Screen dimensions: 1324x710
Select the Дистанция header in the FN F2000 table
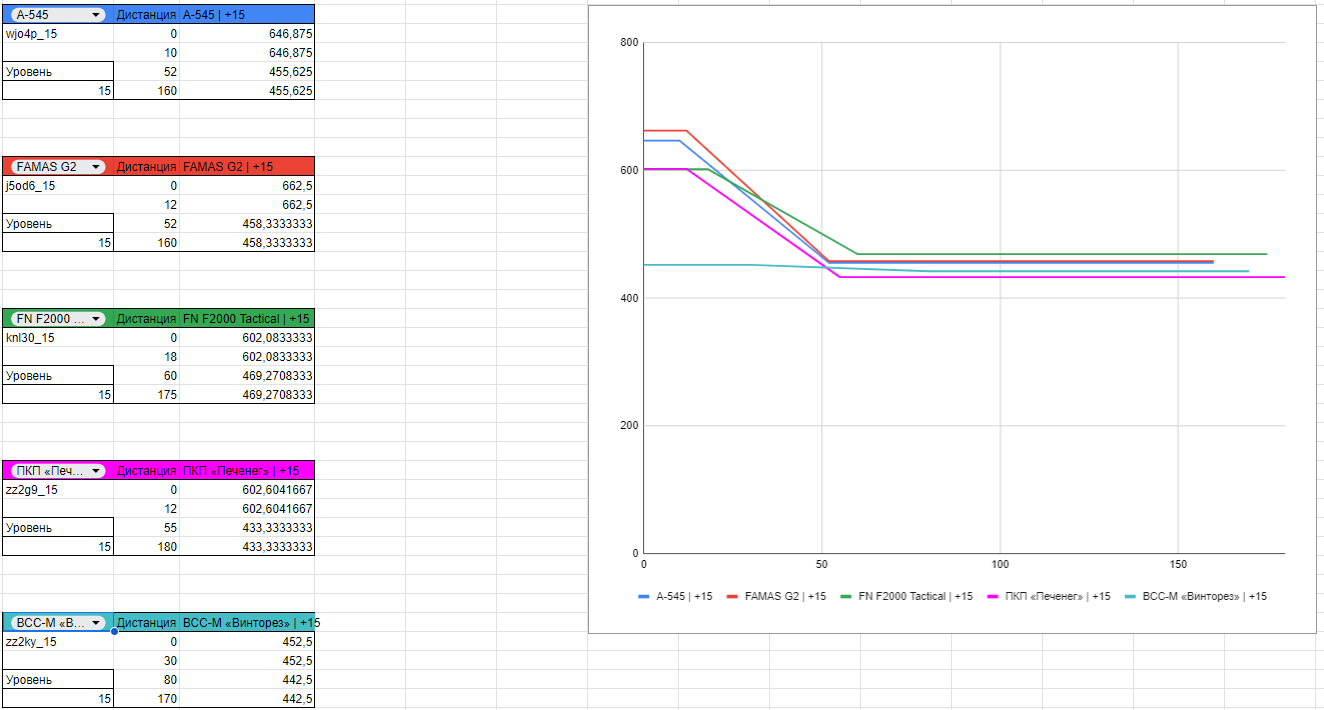pyautogui.click(x=147, y=318)
